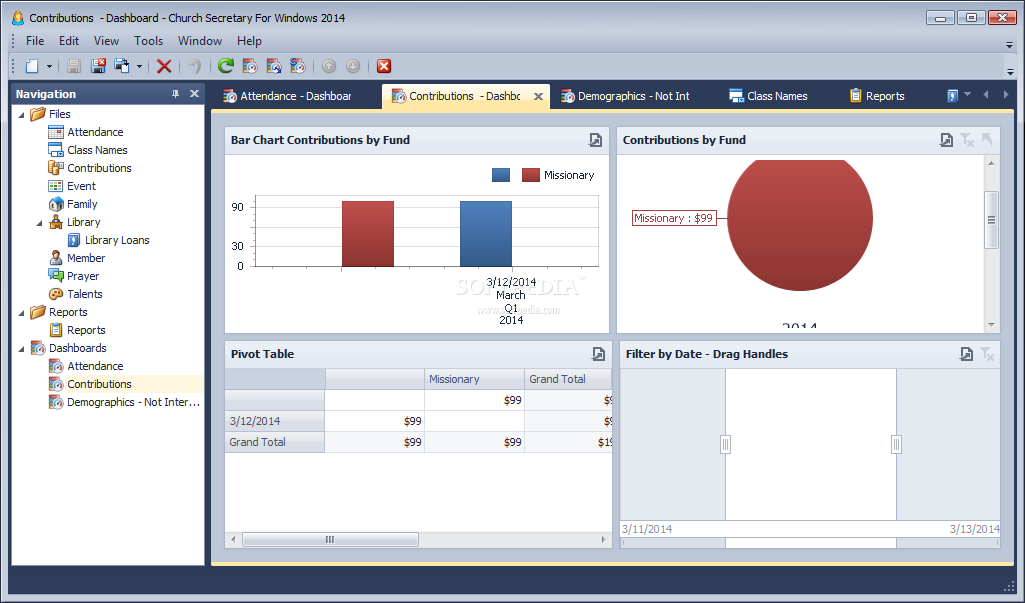Open Class Names in navigation tree
This screenshot has height=603, width=1025.
pos(97,150)
